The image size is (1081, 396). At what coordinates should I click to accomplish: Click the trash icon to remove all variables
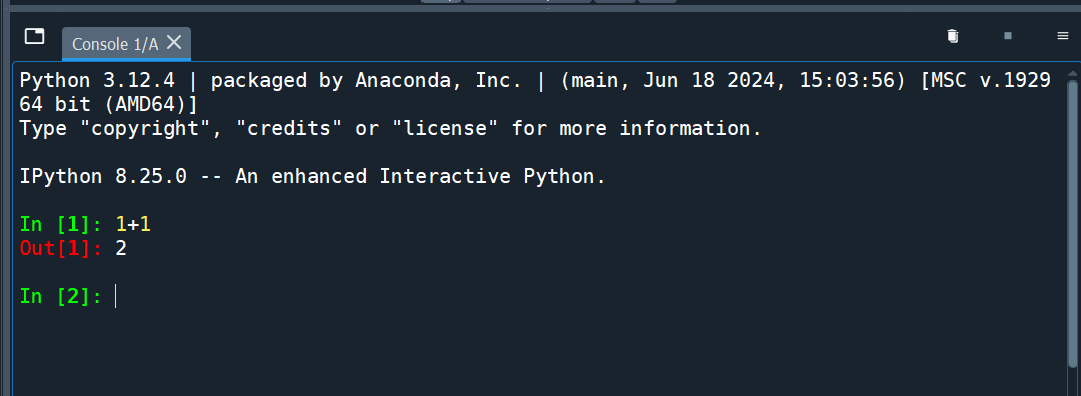[953, 36]
